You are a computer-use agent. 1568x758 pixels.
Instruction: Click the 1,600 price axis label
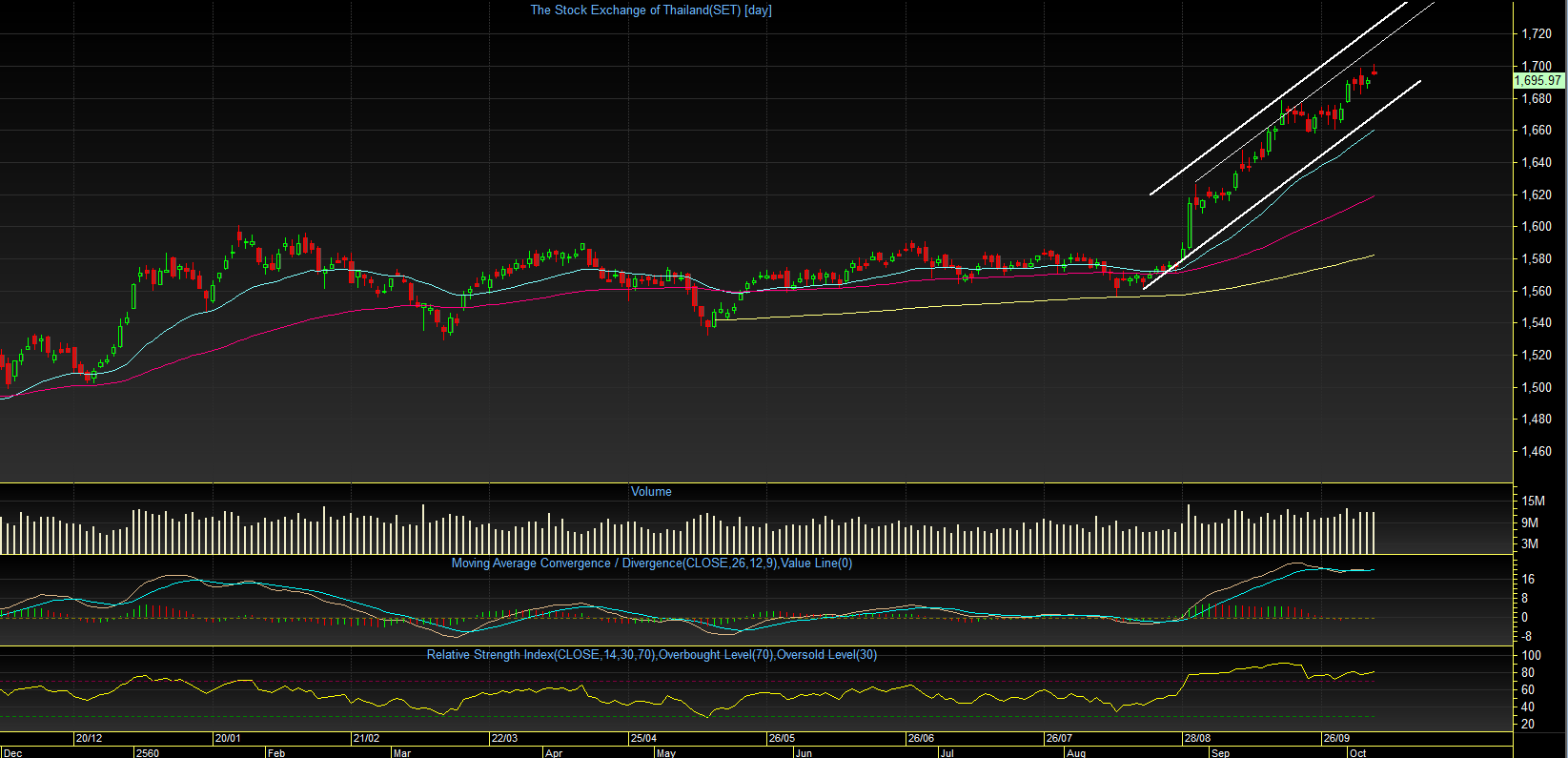tap(1537, 227)
